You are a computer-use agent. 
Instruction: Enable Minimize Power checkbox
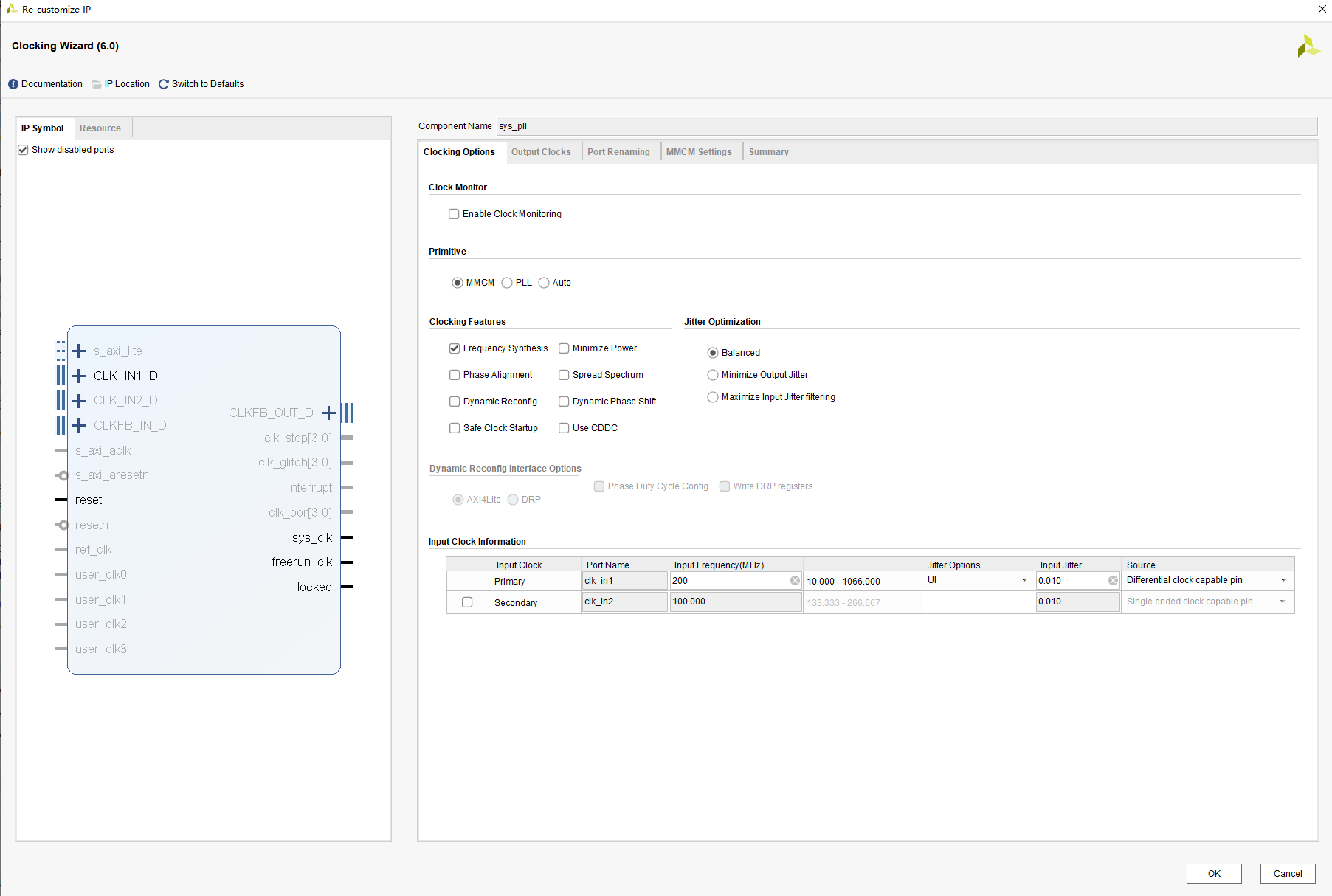tap(564, 348)
